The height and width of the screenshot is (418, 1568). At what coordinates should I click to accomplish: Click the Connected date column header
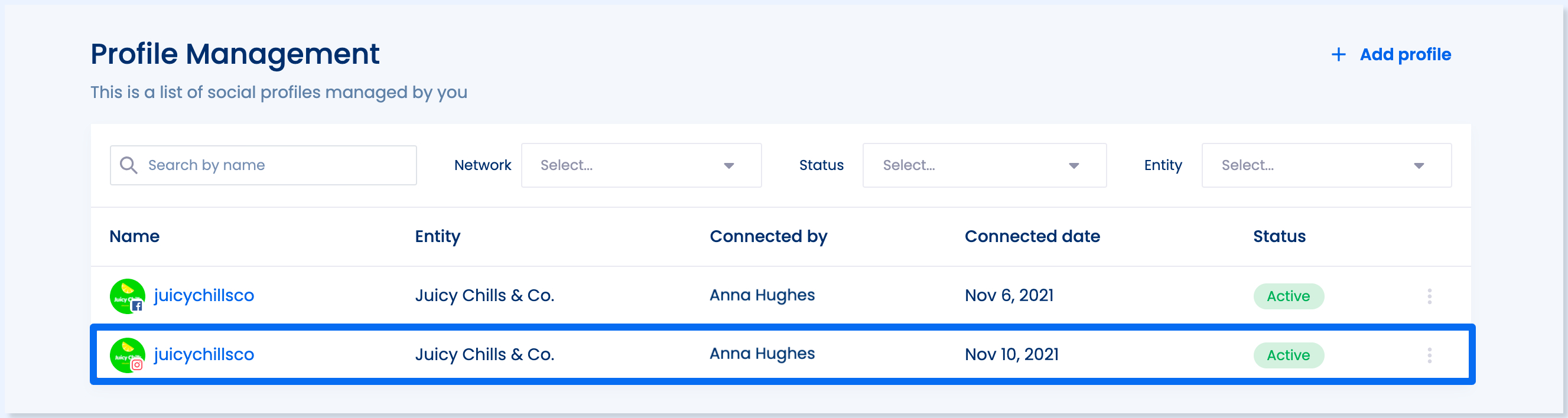click(1032, 237)
